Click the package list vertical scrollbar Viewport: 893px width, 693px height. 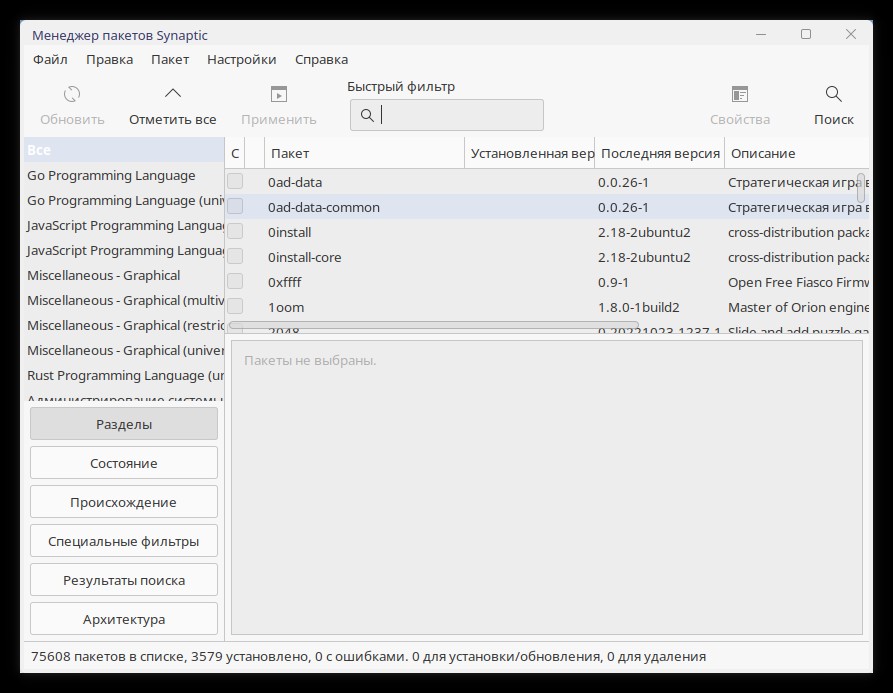coord(861,188)
